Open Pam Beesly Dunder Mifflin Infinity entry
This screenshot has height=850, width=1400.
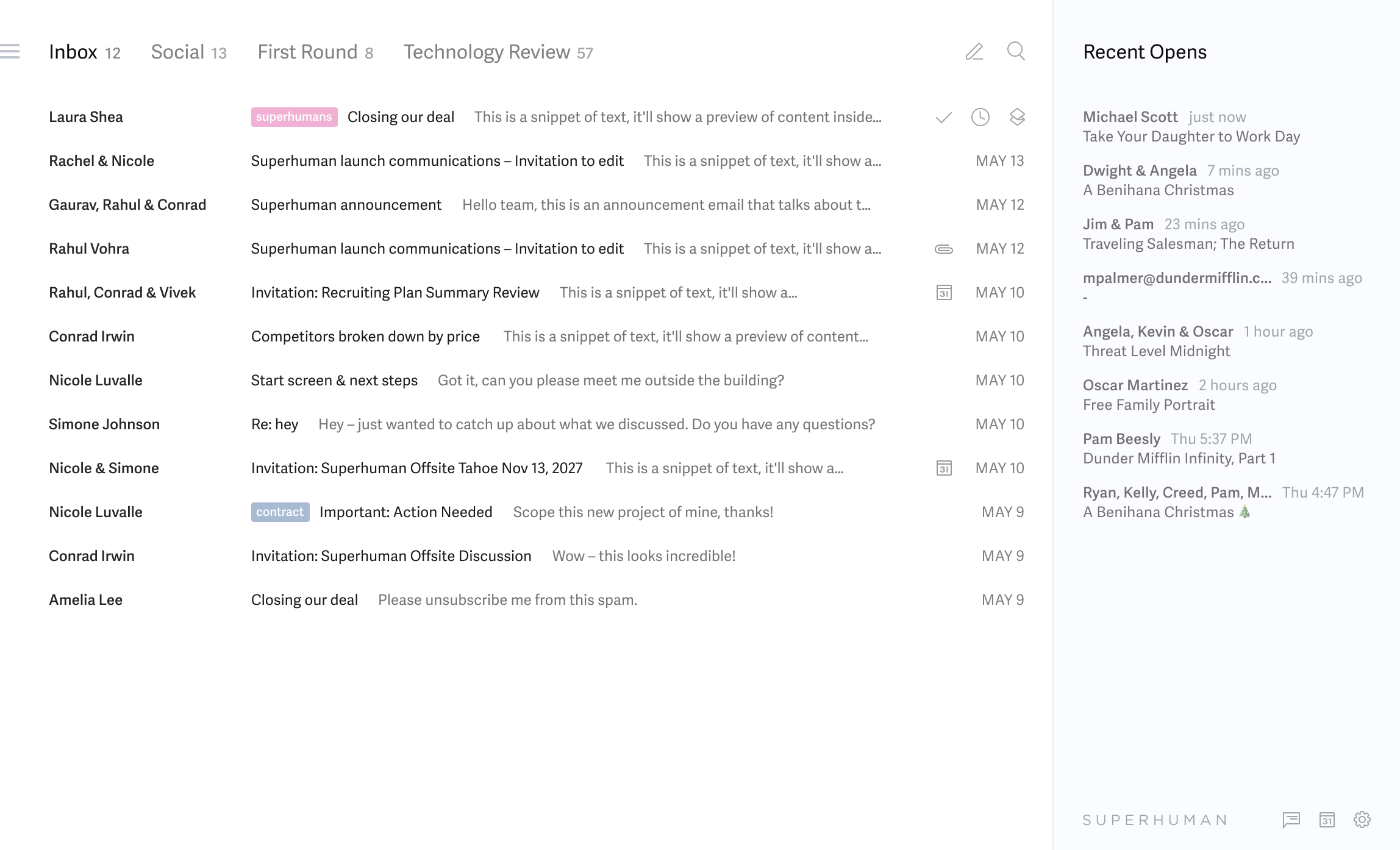(x=1179, y=449)
